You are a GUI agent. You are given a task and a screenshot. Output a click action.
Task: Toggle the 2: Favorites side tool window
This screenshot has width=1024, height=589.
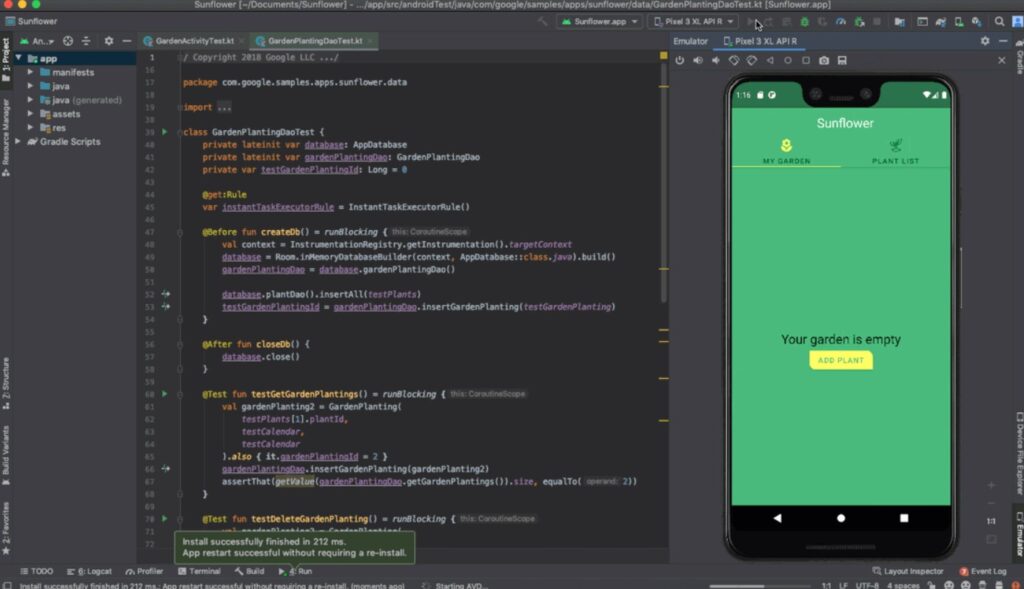coord(6,528)
